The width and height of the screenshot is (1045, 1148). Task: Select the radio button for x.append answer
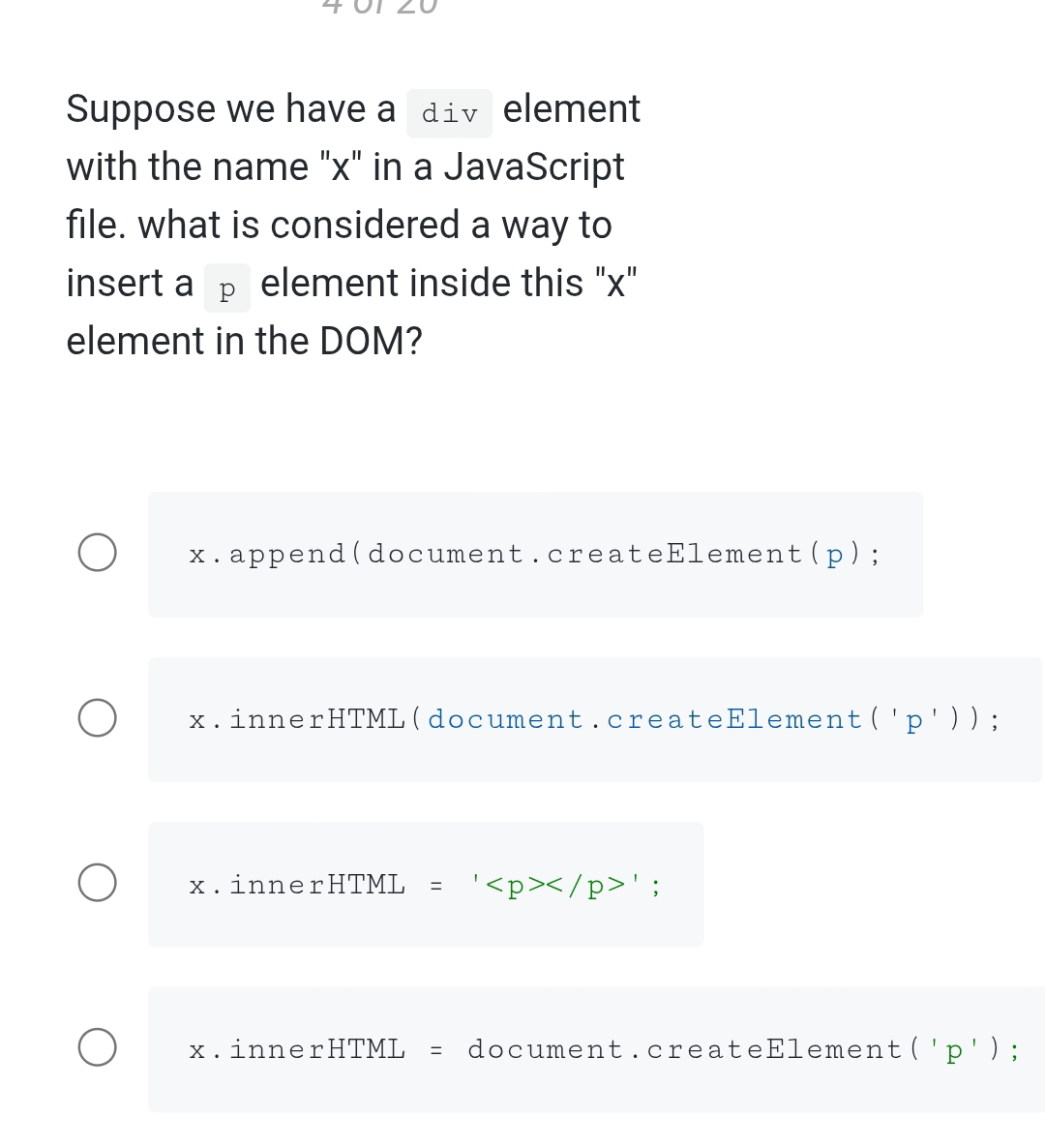97,552
